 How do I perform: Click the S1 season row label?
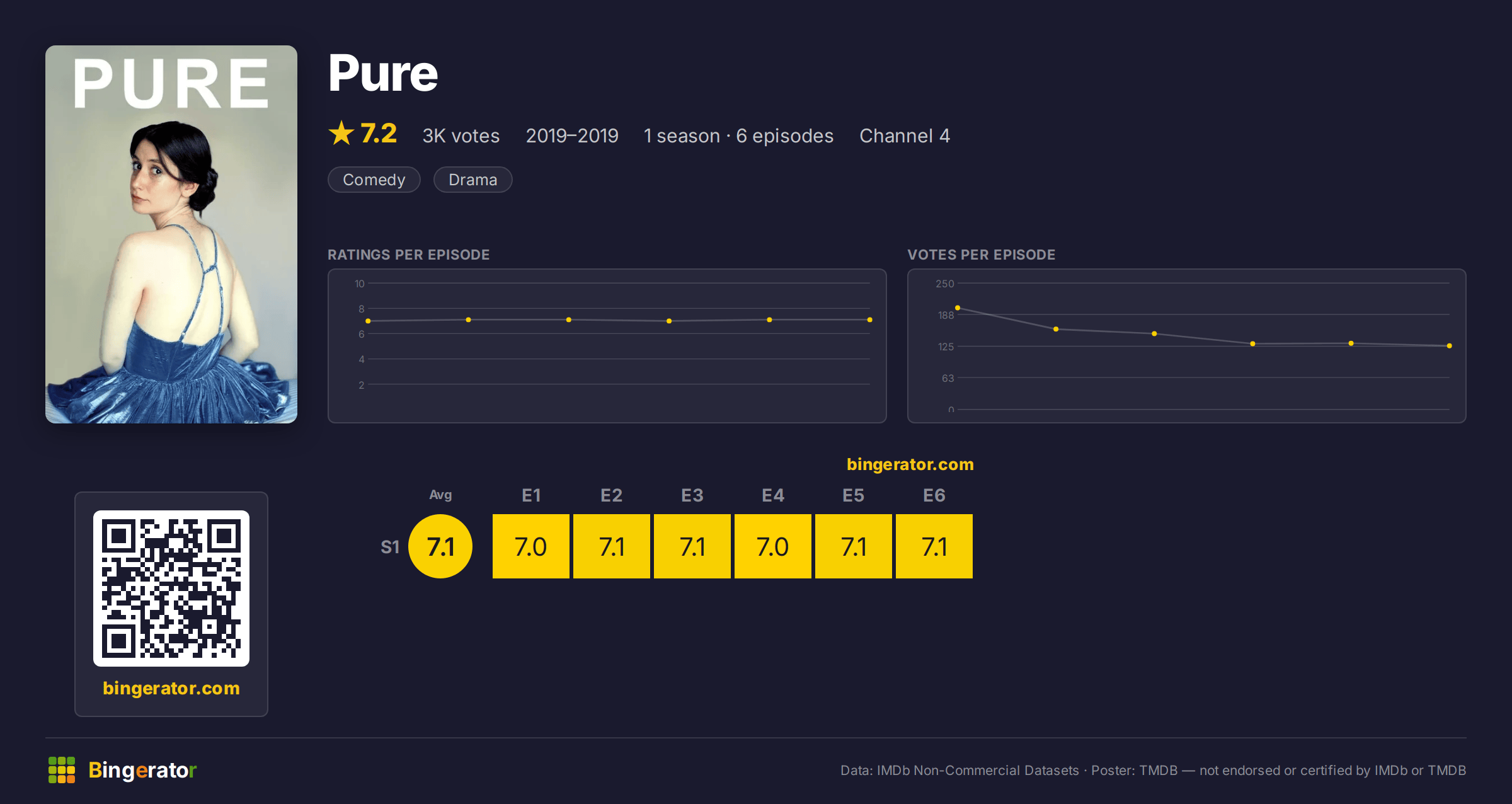[x=390, y=547]
